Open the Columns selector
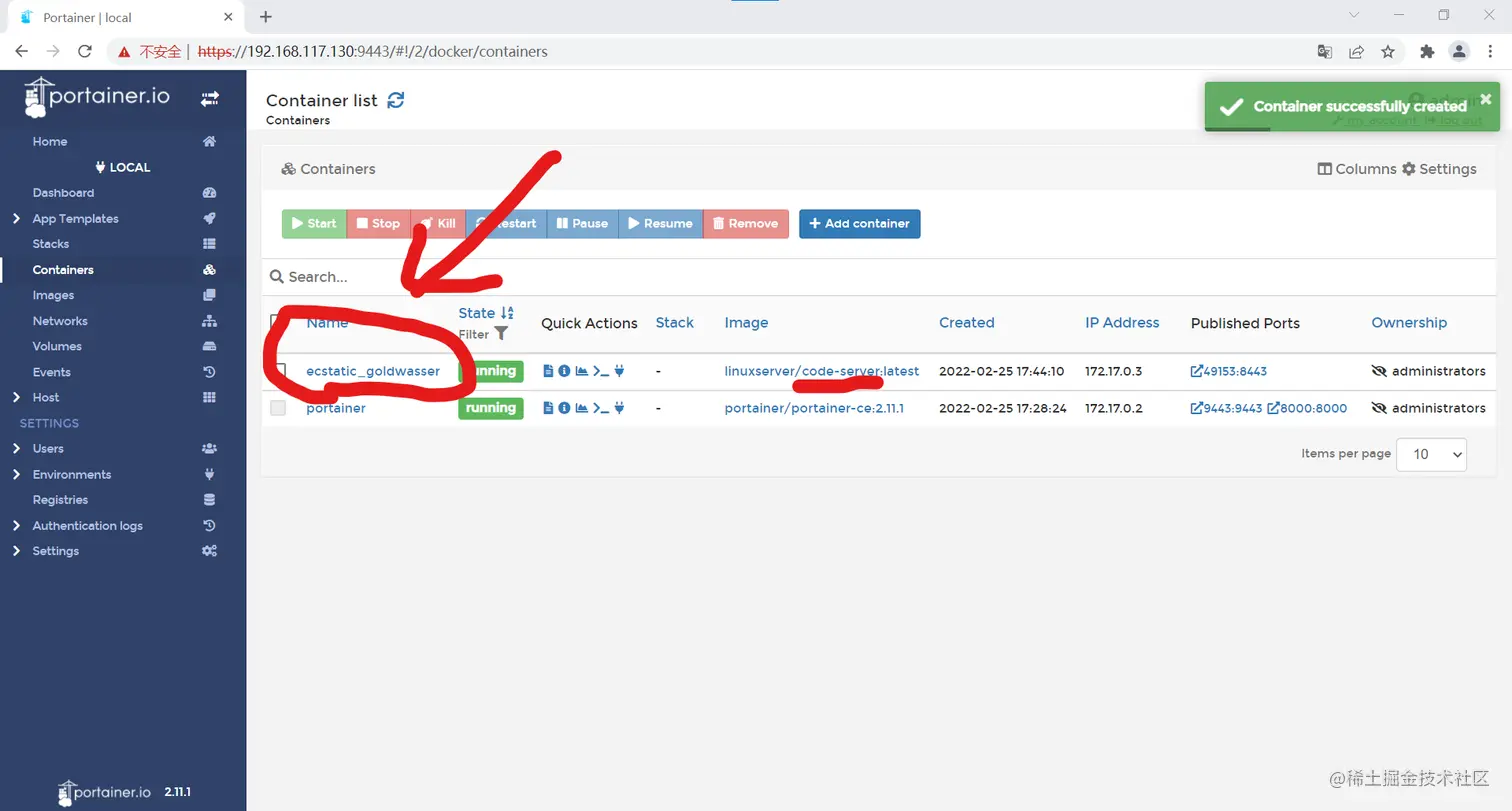Screen dimensions: 1512x811 coord(1357,169)
